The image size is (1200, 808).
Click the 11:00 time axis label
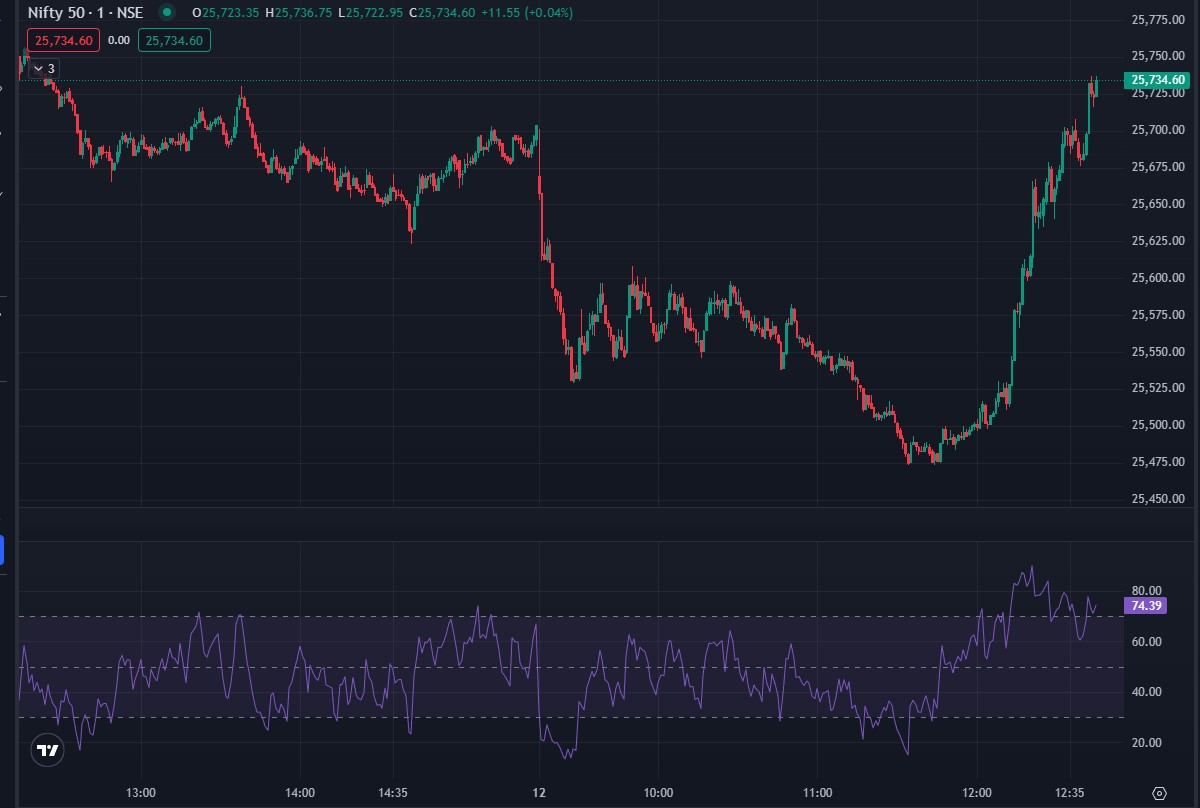point(818,793)
